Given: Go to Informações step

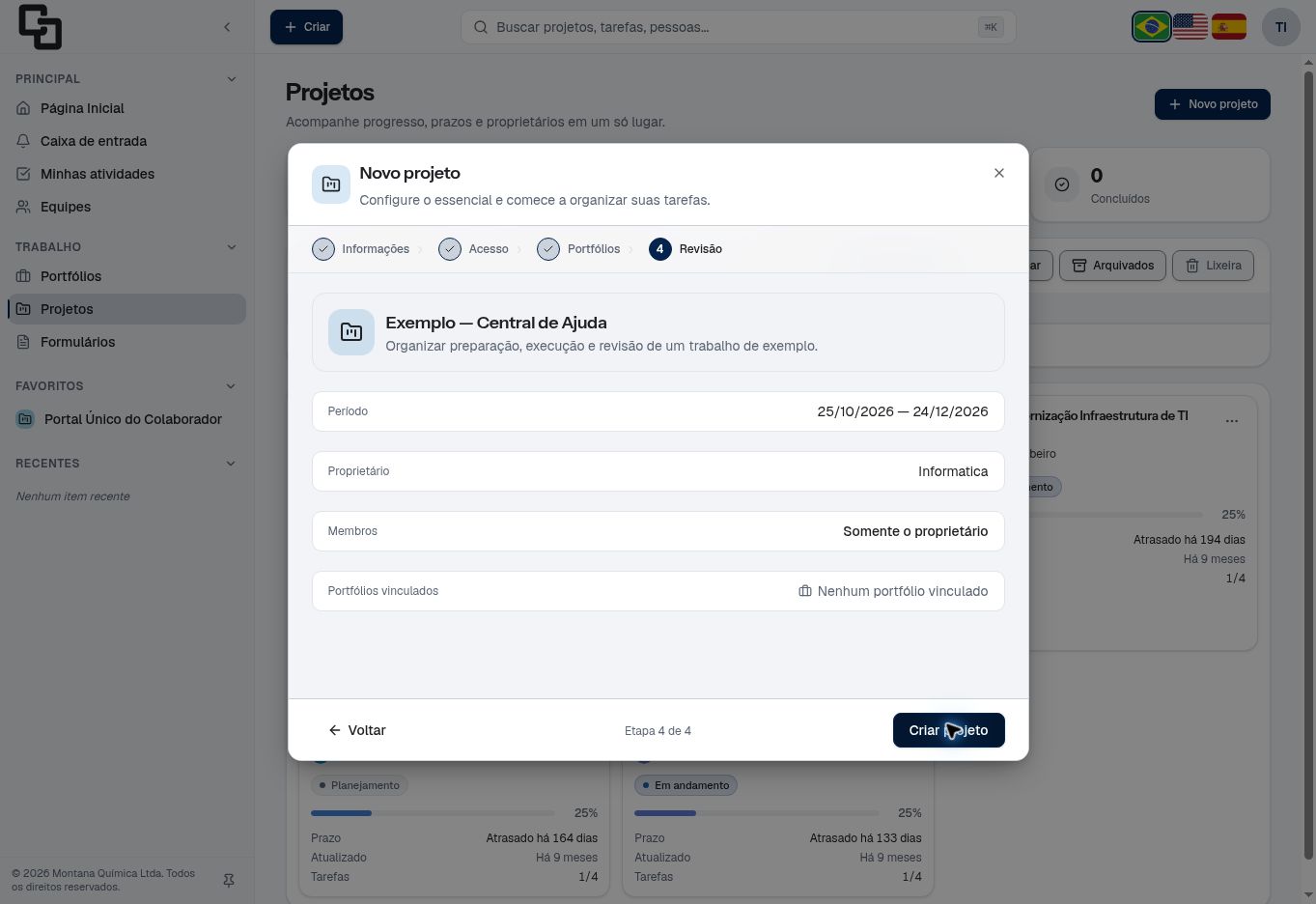Looking at the screenshot, I should (x=361, y=249).
